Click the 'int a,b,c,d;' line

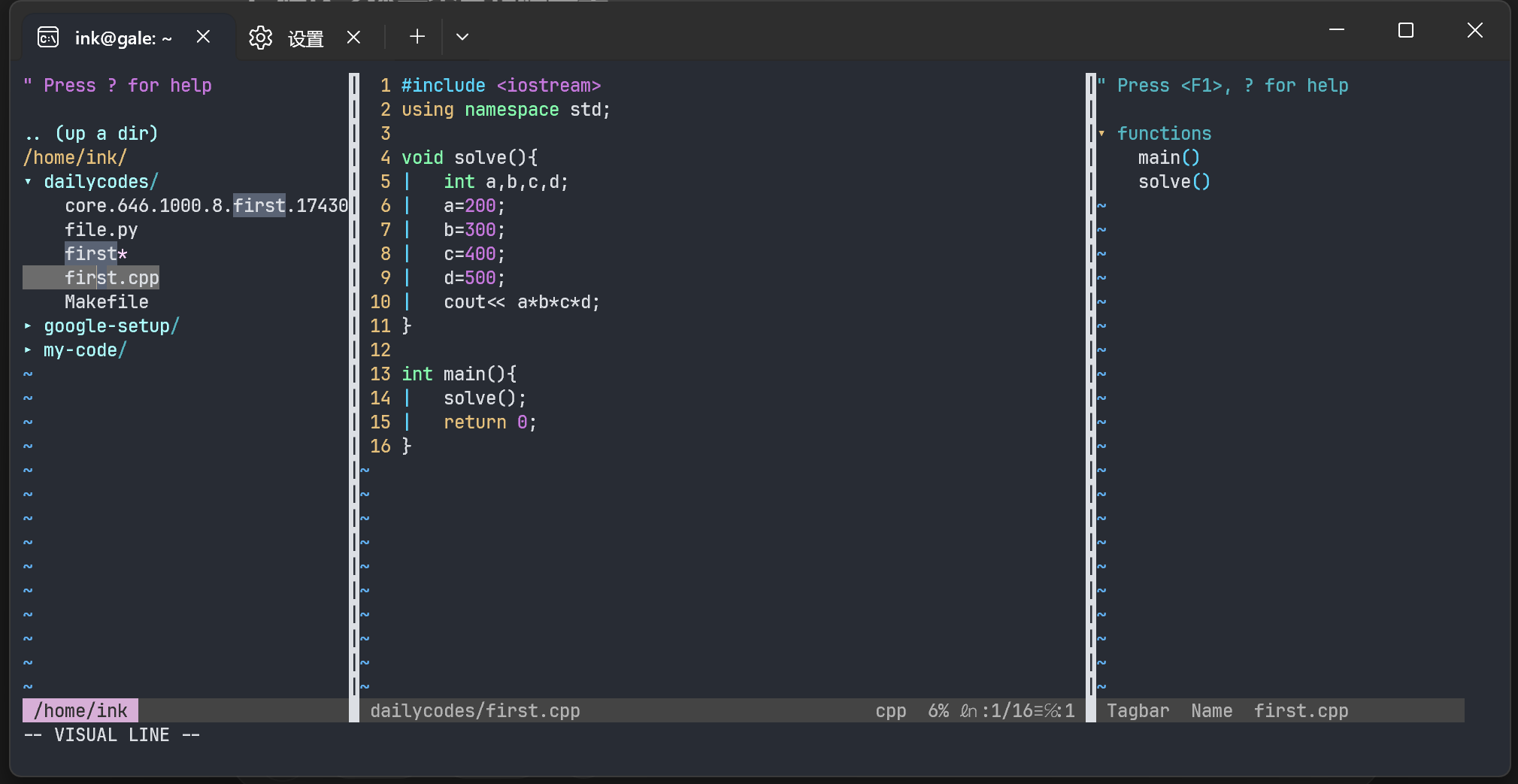click(x=506, y=182)
